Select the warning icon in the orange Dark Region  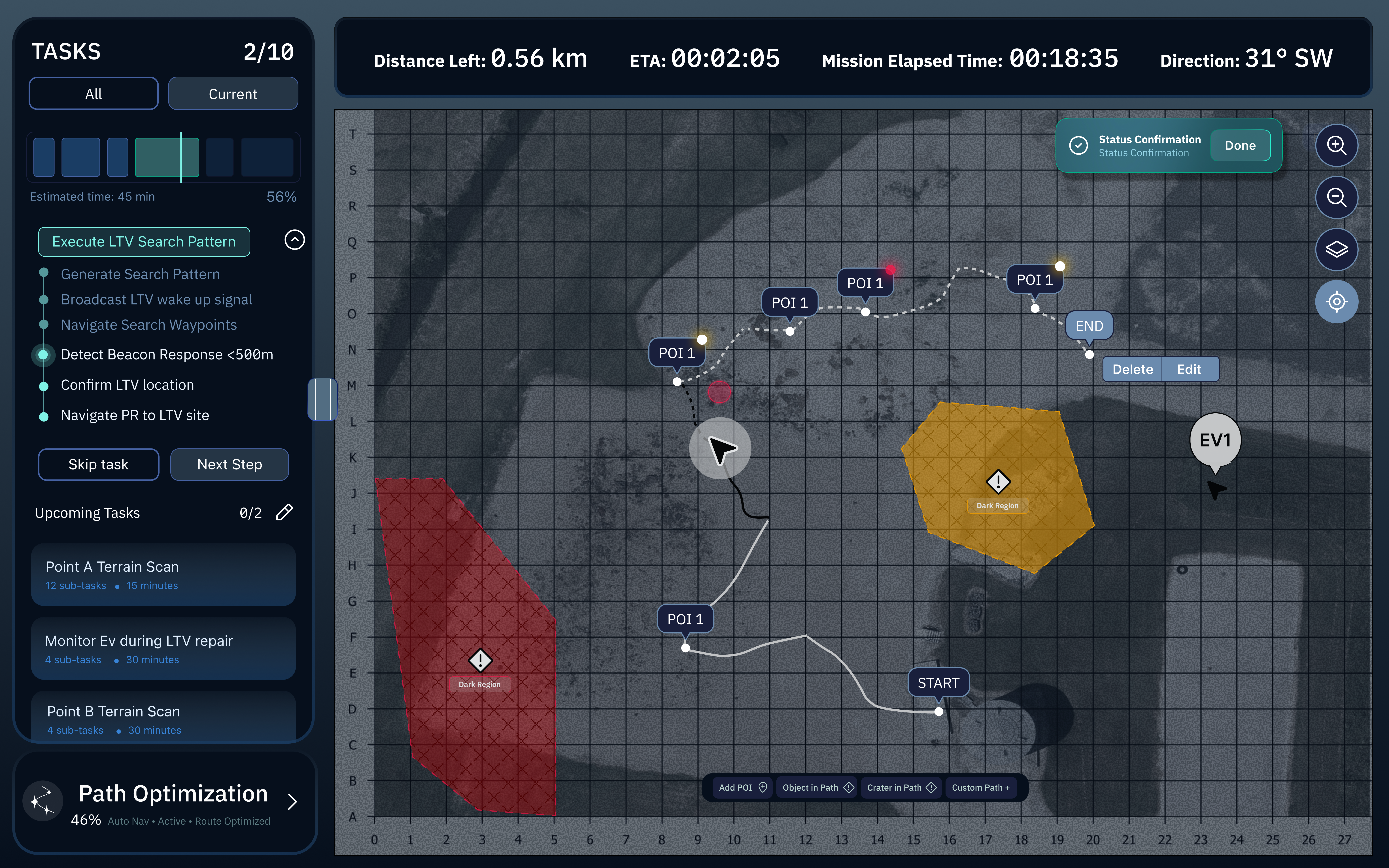tap(998, 482)
